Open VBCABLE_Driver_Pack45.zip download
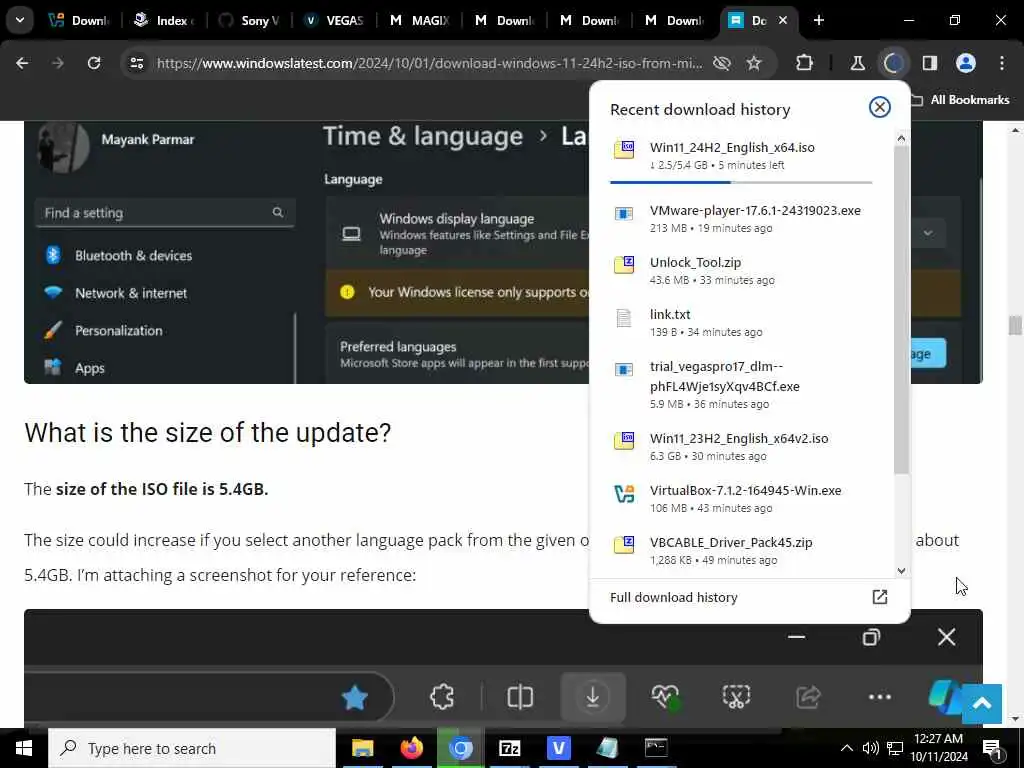The width and height of the screenshot is (1024, 768). click(741, 551)
